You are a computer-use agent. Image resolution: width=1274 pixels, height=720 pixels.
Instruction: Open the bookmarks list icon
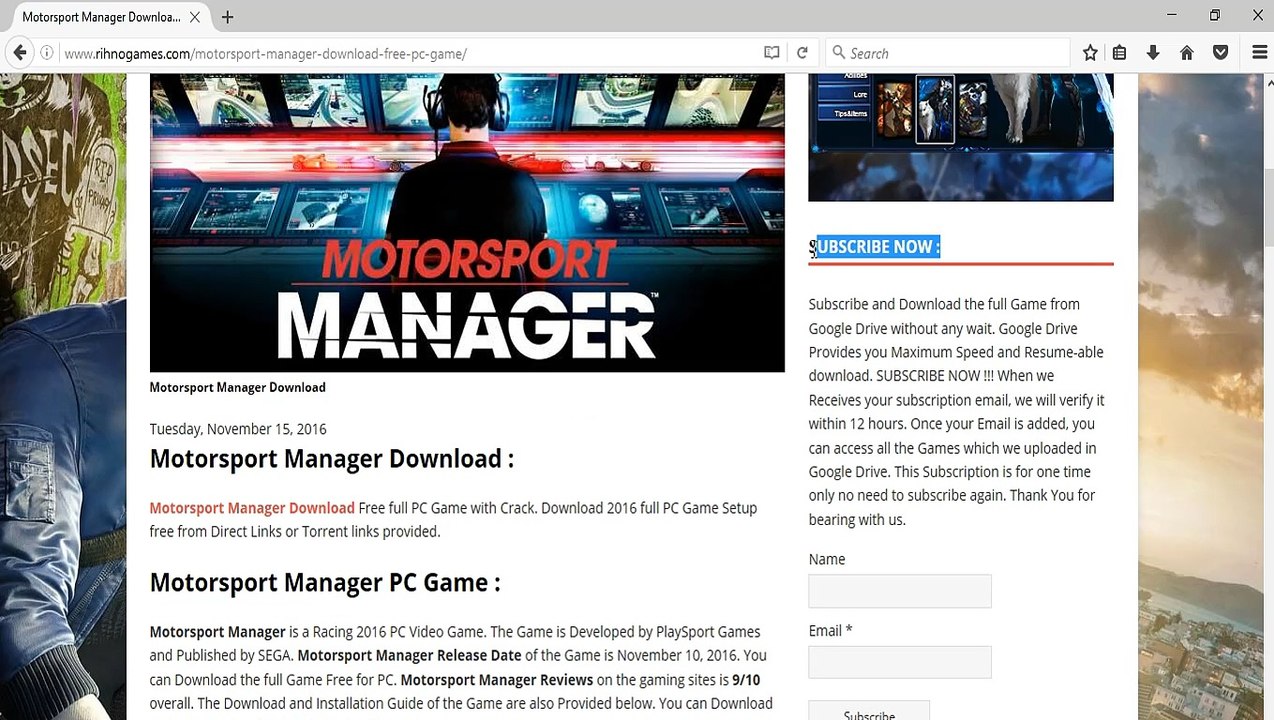1120,53
